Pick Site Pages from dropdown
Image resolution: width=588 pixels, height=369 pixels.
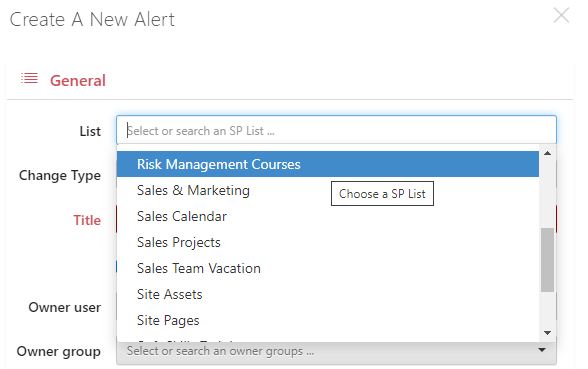pyautogui.click(x=328, y=320)
